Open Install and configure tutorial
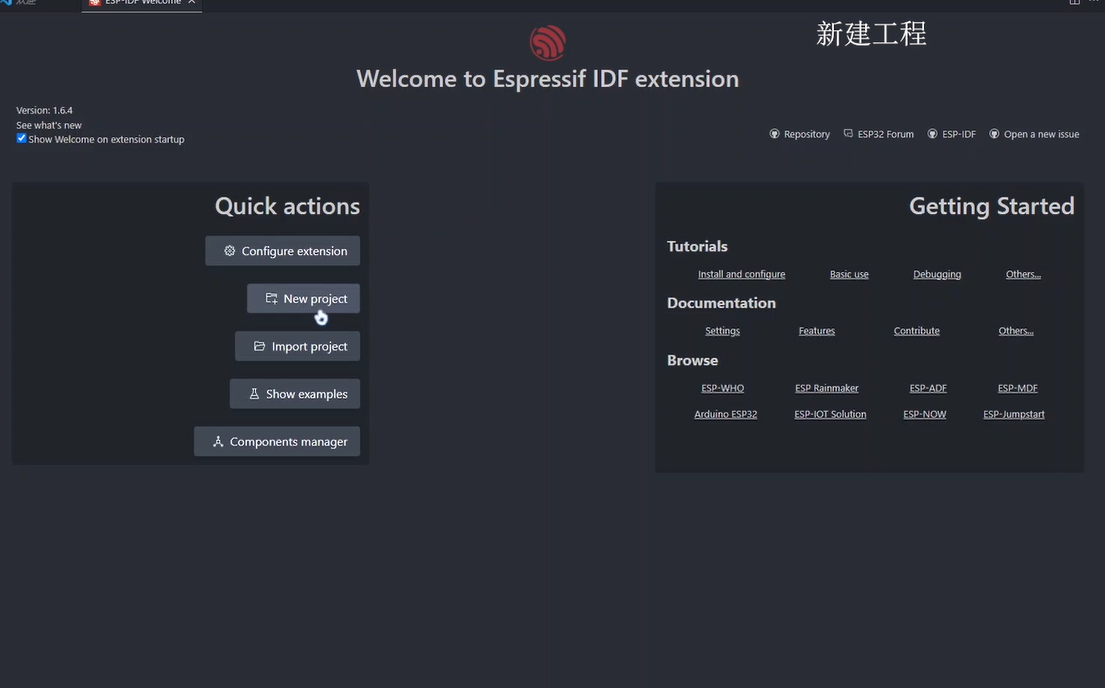 tap(741, 274)
